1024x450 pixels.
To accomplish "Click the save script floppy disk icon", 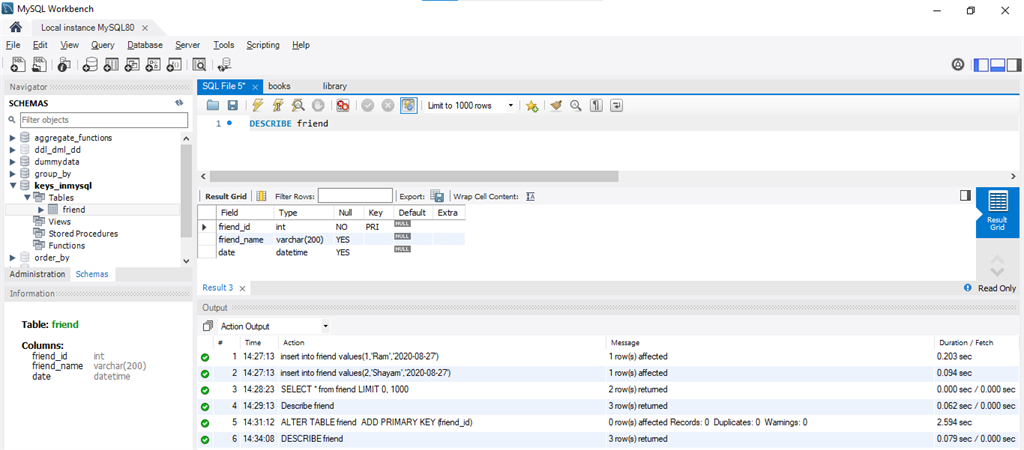I will [x=232, y=105].
